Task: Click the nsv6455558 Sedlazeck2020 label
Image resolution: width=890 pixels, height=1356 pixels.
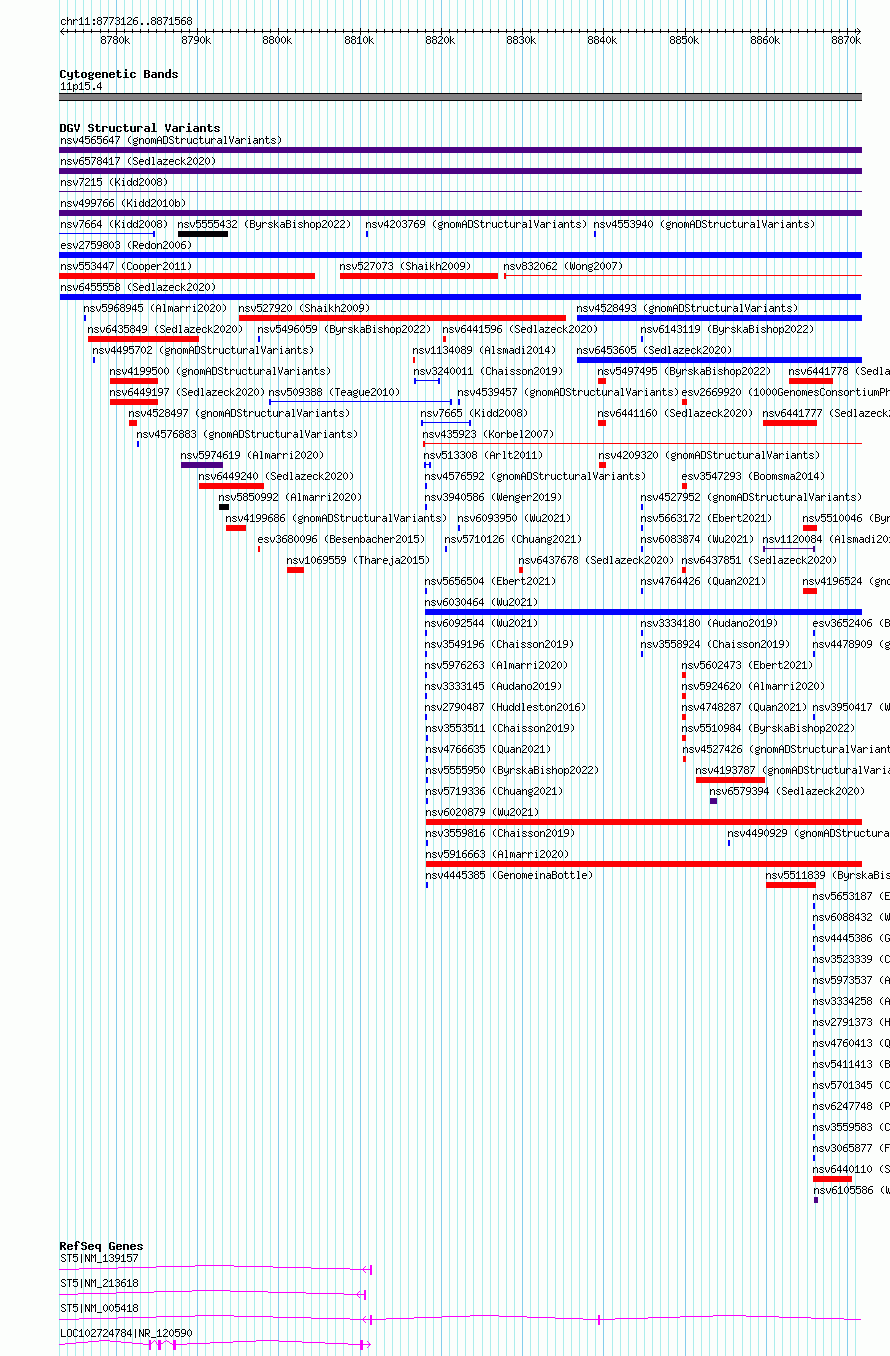Action: (138, 287)
